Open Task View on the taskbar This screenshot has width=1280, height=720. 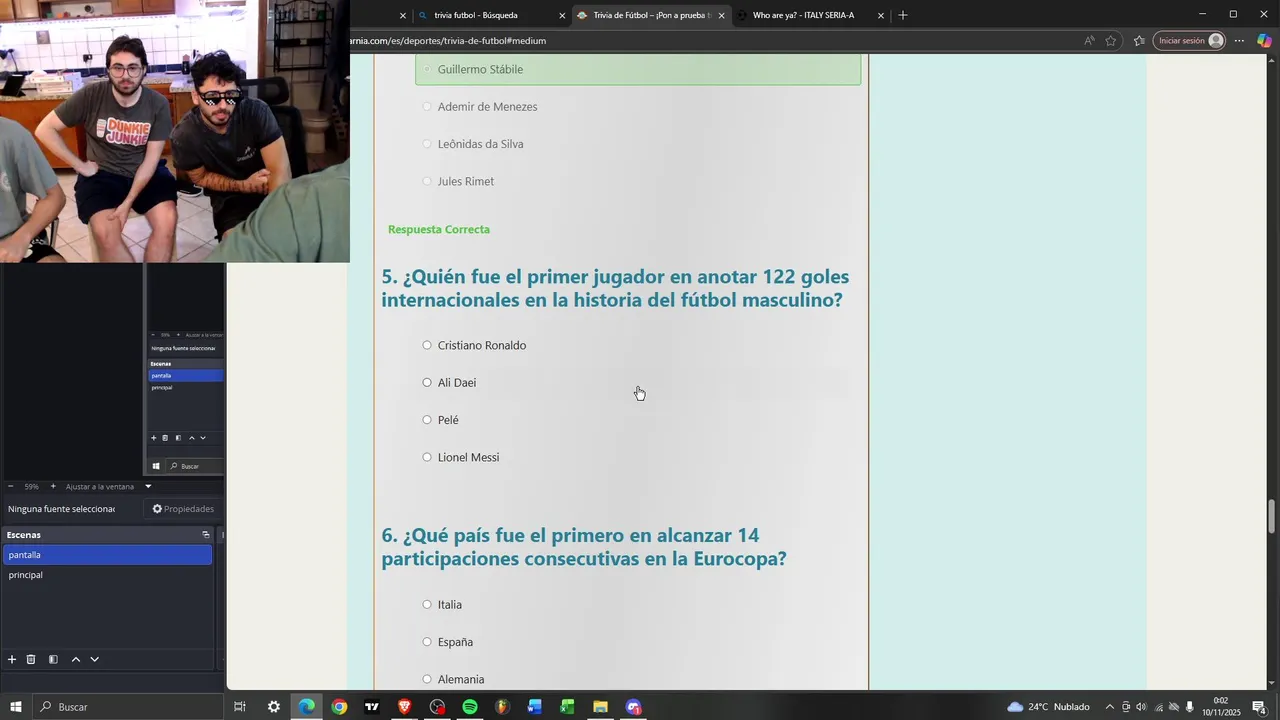tap(240, 707)
